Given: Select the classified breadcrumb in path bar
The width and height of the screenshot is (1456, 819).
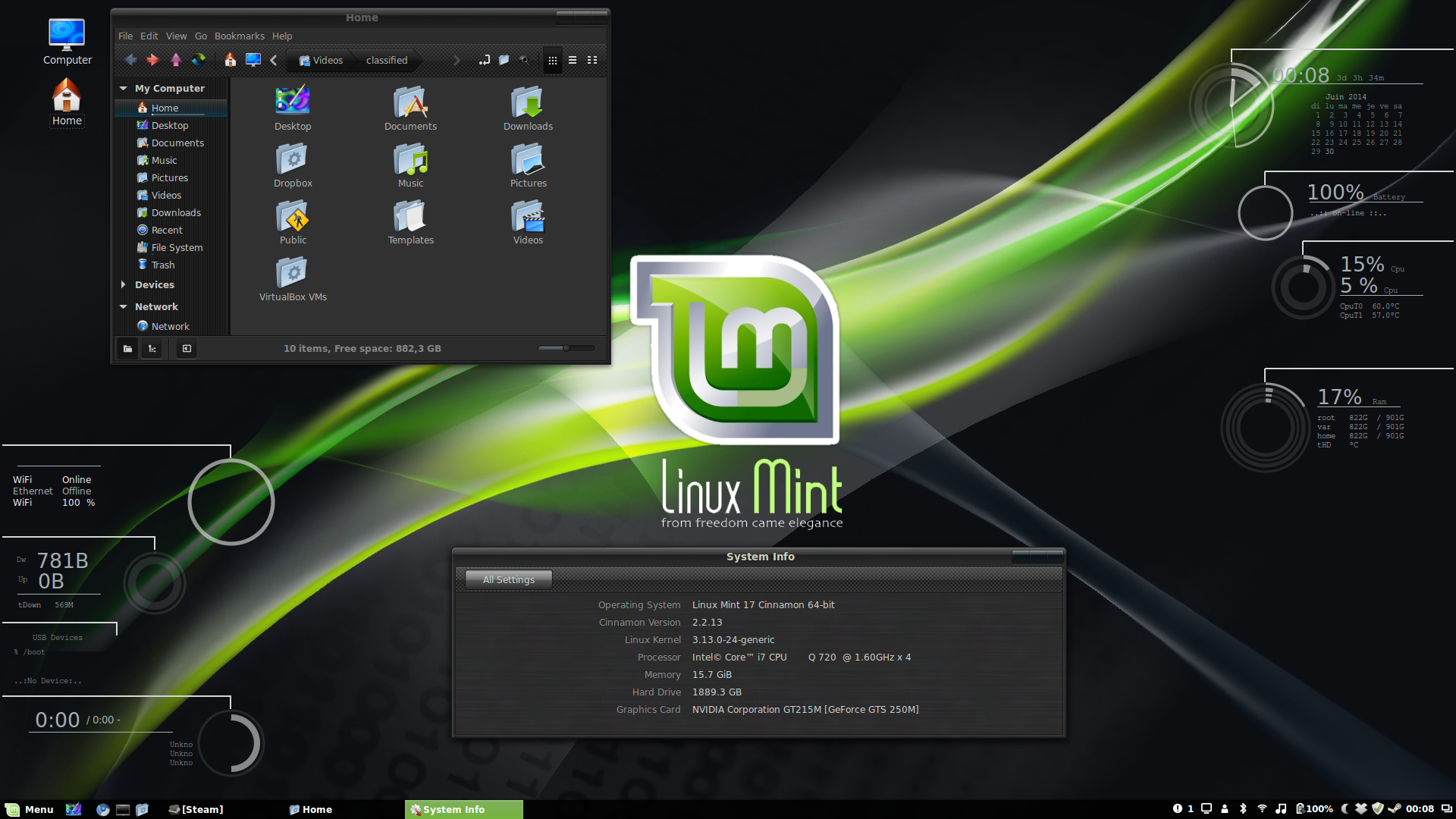Looking at the screenshot, I should pos(387,60).
